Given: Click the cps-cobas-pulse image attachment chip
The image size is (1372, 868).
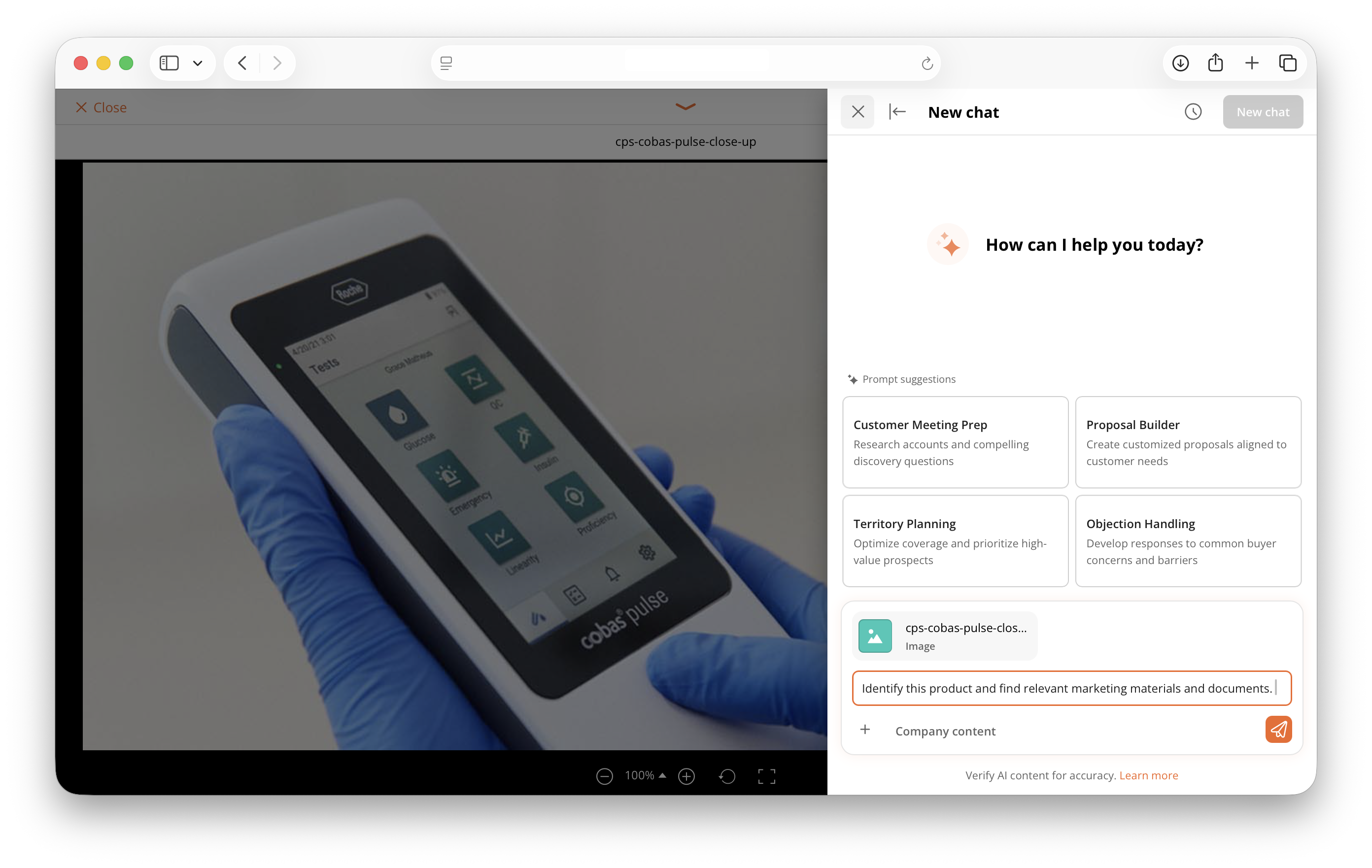Looking at the screenshot, I should pyautogui.click(x=945, y=636).
